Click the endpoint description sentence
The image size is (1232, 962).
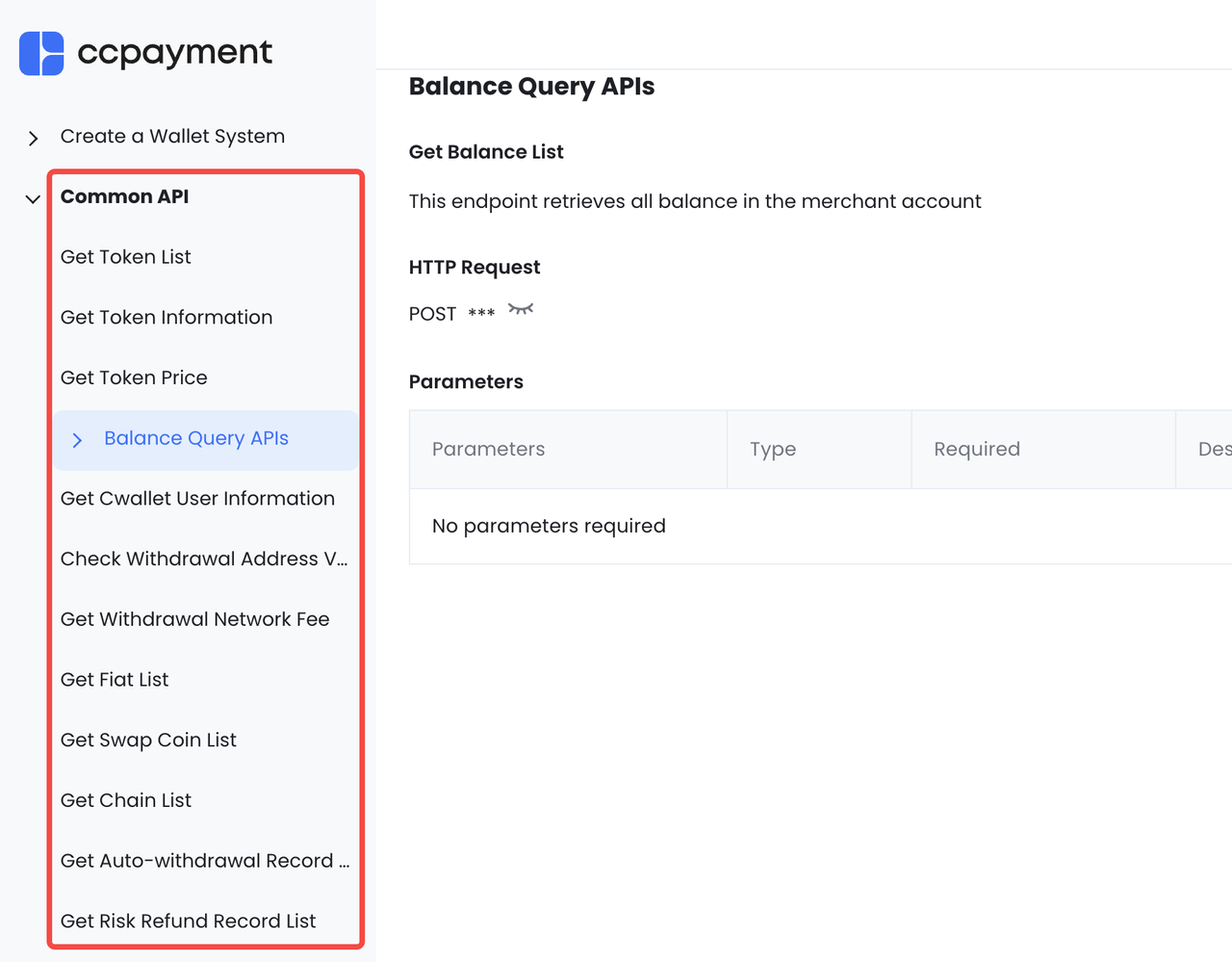[x=695, y=202]
